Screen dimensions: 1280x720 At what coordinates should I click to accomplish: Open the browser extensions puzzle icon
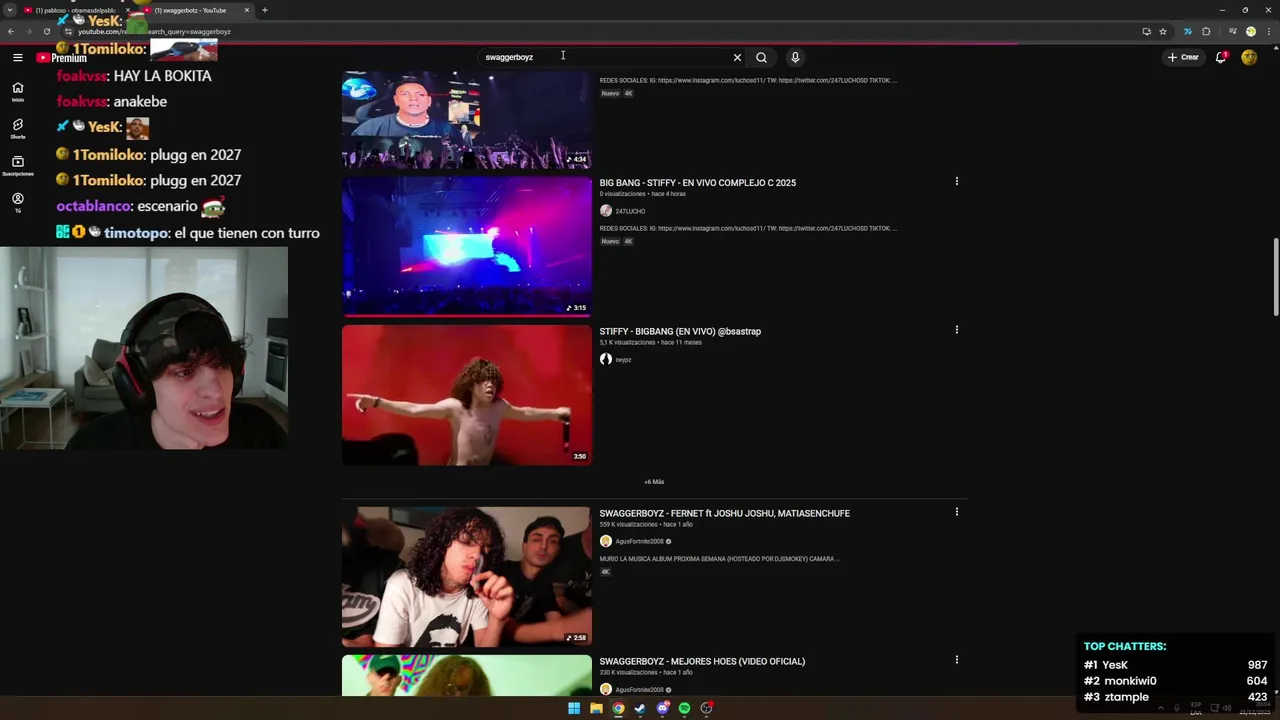[1206, 31]
